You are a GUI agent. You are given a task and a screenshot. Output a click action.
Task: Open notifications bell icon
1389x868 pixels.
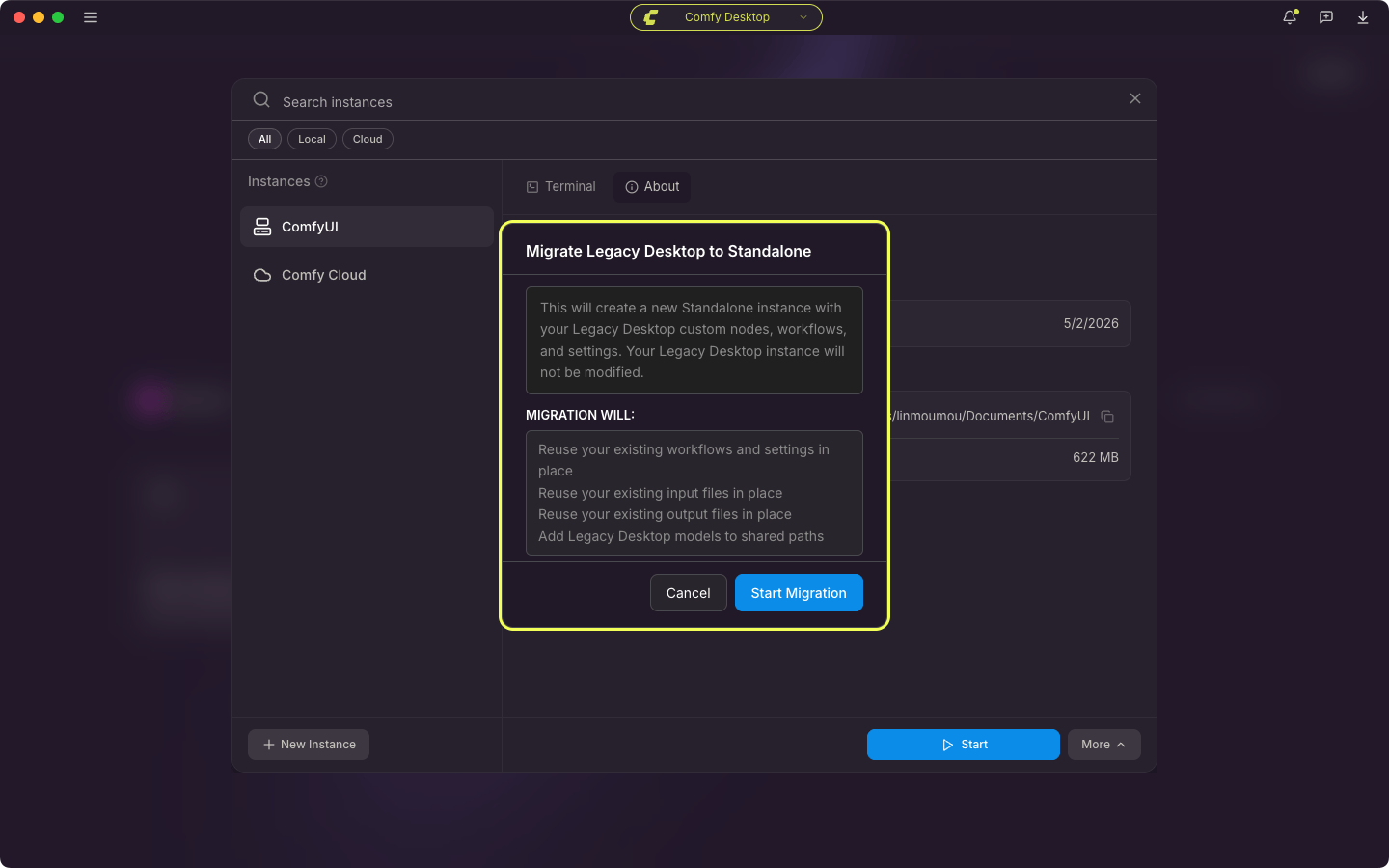(1290, 17)
